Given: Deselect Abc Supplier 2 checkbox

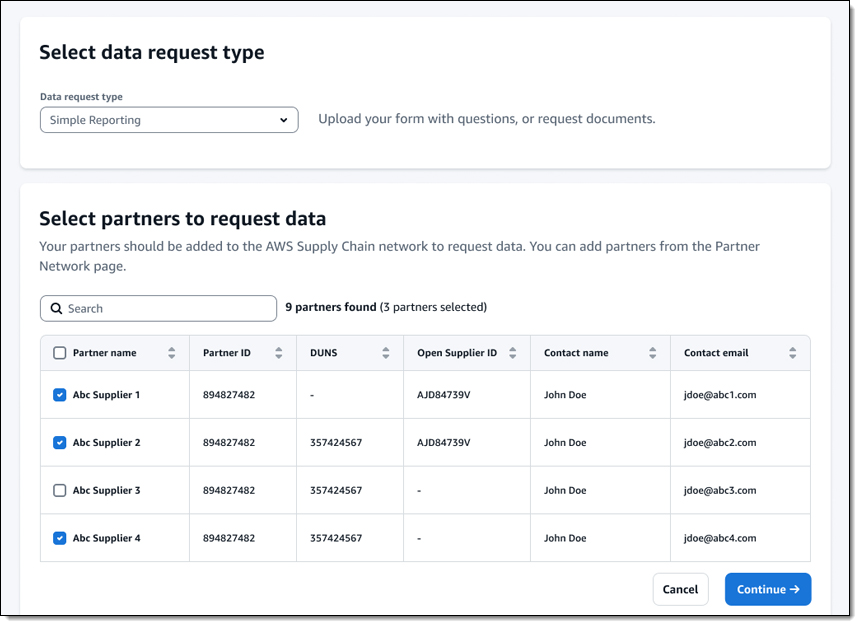Looking at the screenshot, I should pyautogui.click(x=59, y=443).
